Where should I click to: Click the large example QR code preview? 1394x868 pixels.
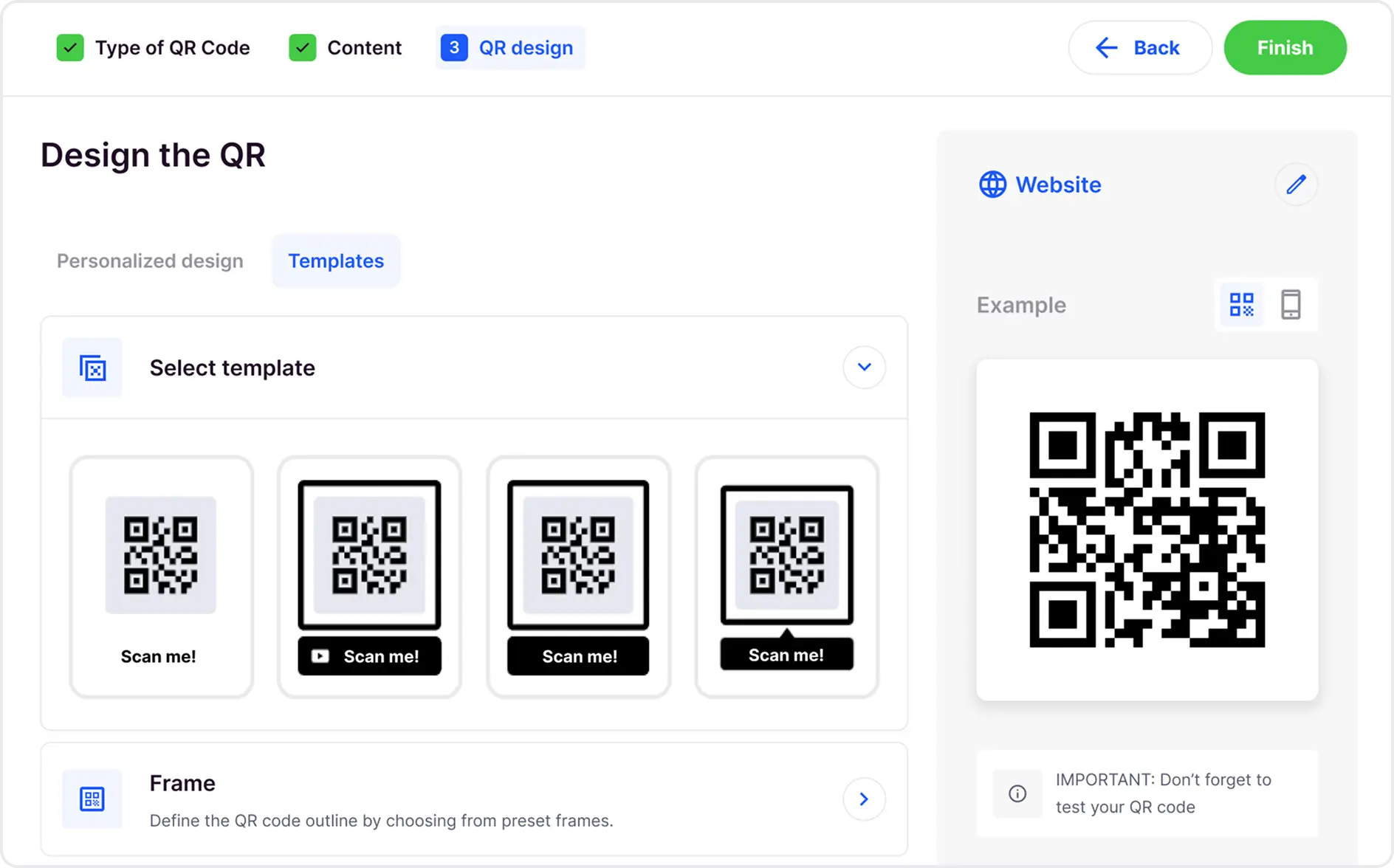(x=1147, y=529)
